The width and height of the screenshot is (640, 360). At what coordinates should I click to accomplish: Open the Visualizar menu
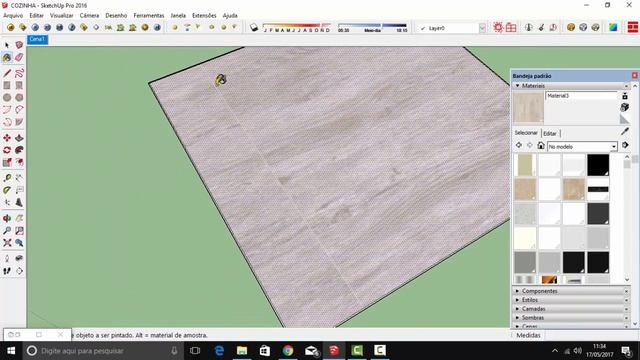(x=62, y=16)
